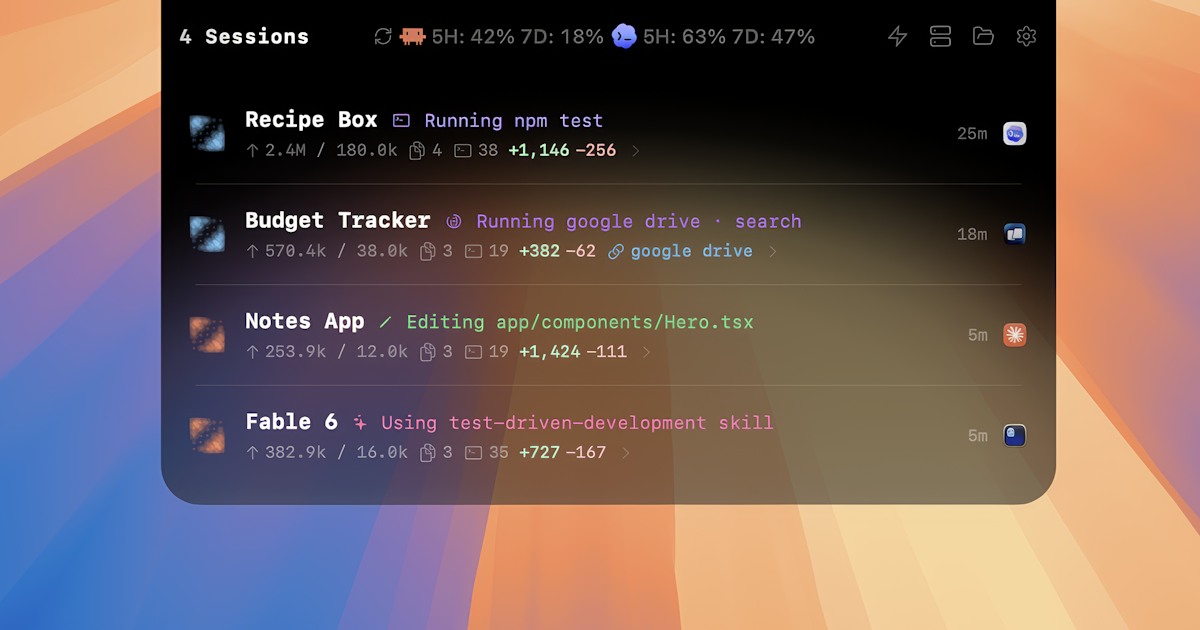Click the -167 deletions count

tap(586, 453)
